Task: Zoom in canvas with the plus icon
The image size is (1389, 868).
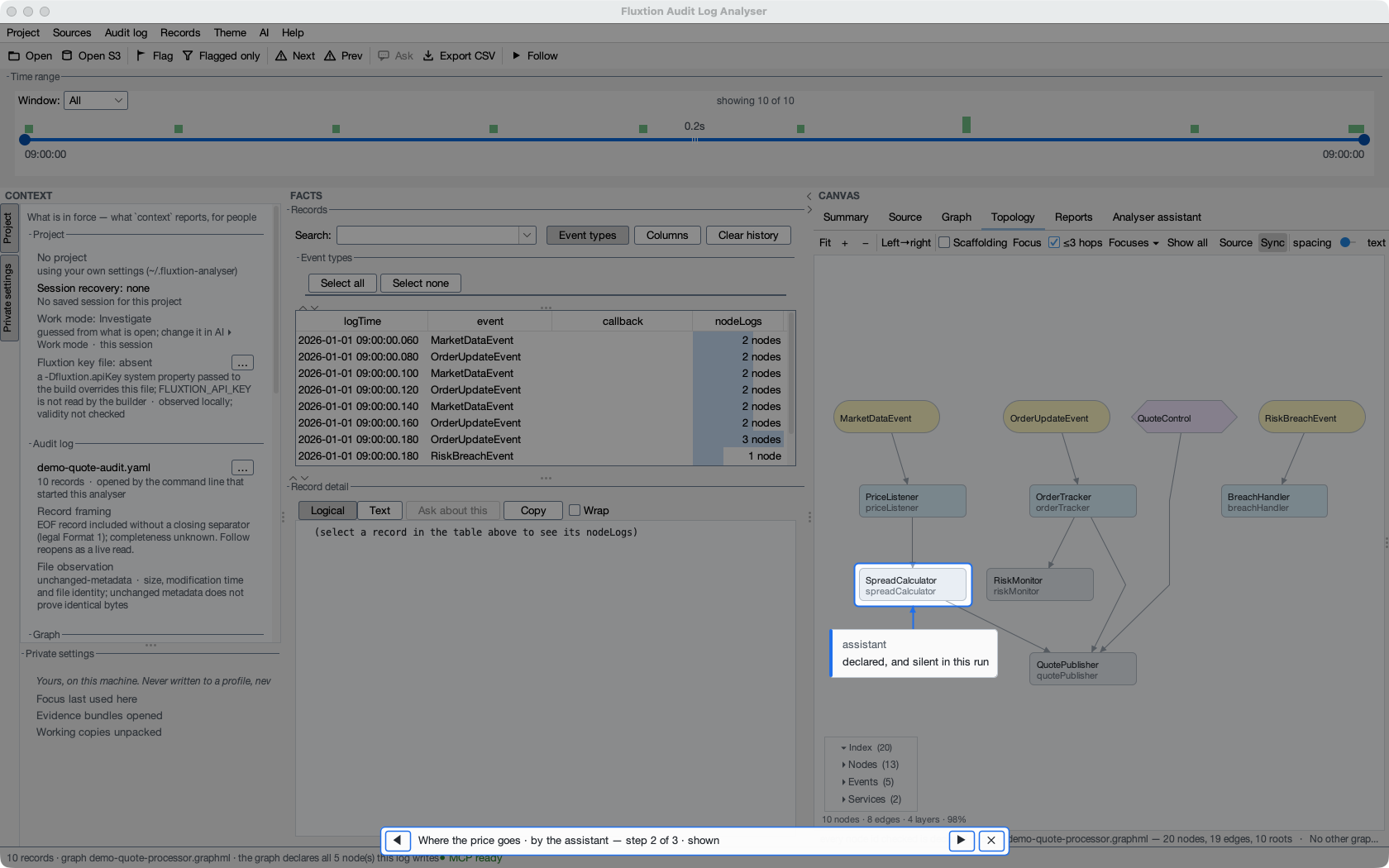Action: click(x=845, y=242)
